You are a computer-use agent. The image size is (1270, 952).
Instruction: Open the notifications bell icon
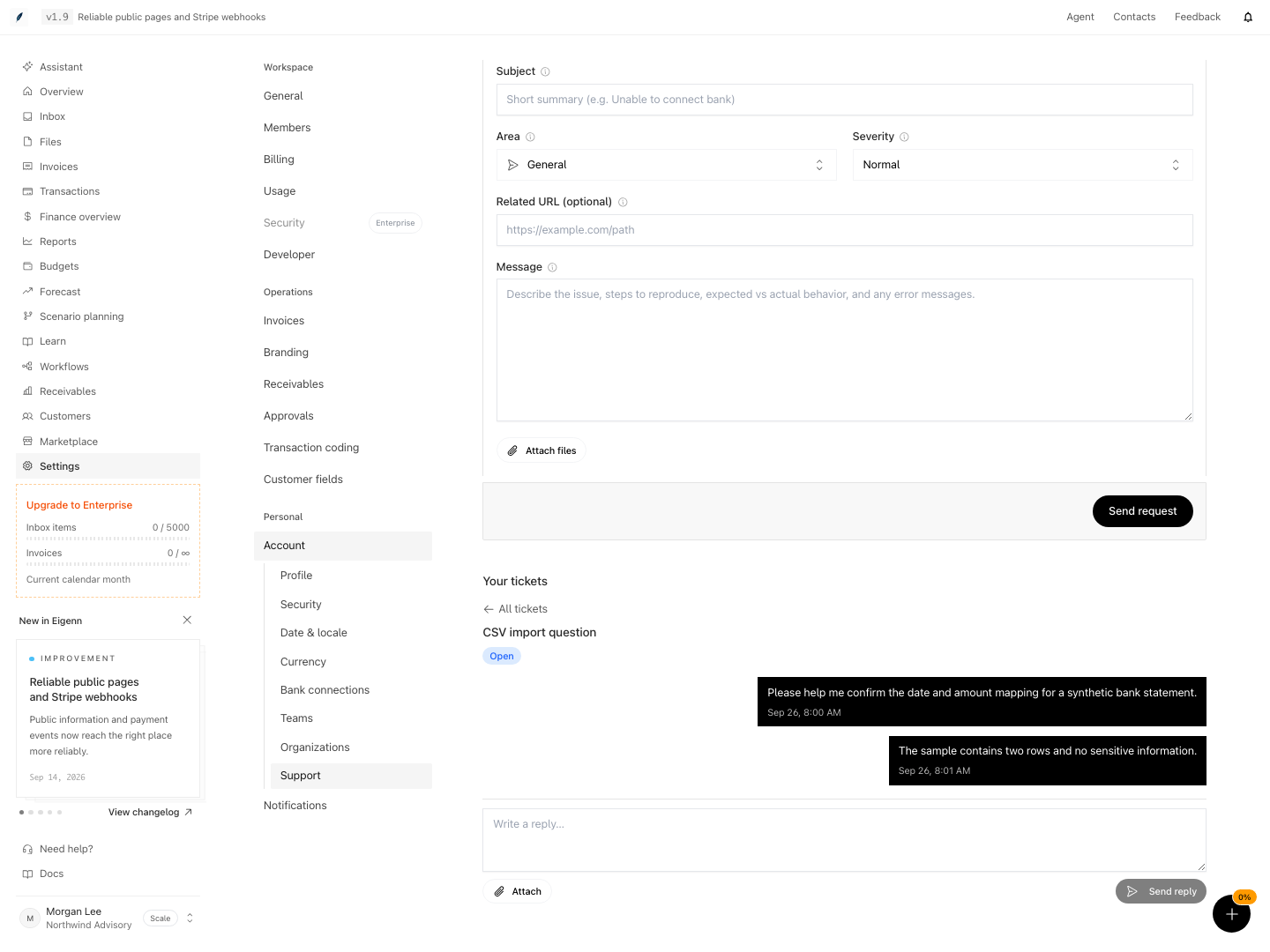(x=1248, y=17)
